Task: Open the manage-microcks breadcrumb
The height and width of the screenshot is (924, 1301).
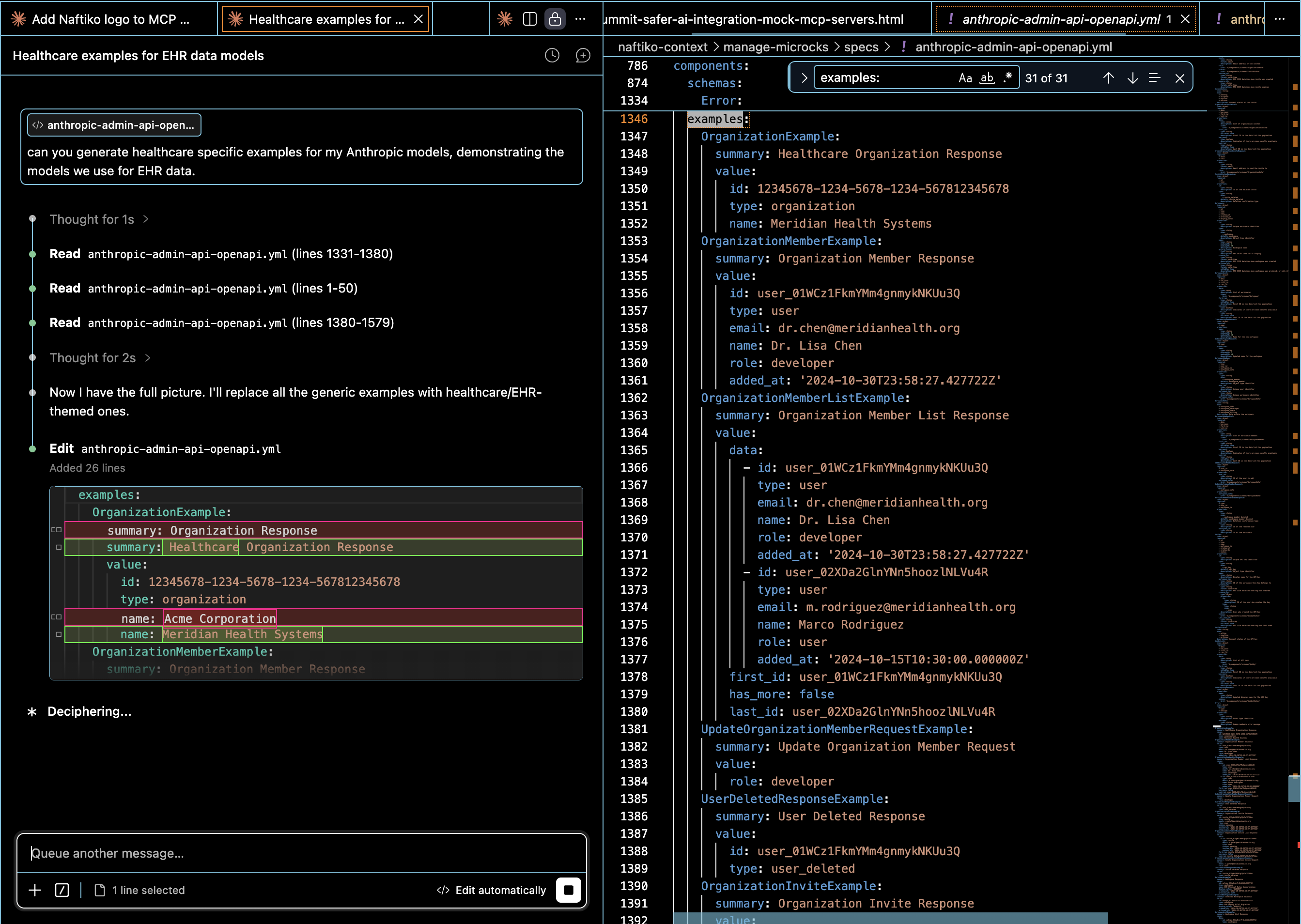Action: tap(775, 47)
